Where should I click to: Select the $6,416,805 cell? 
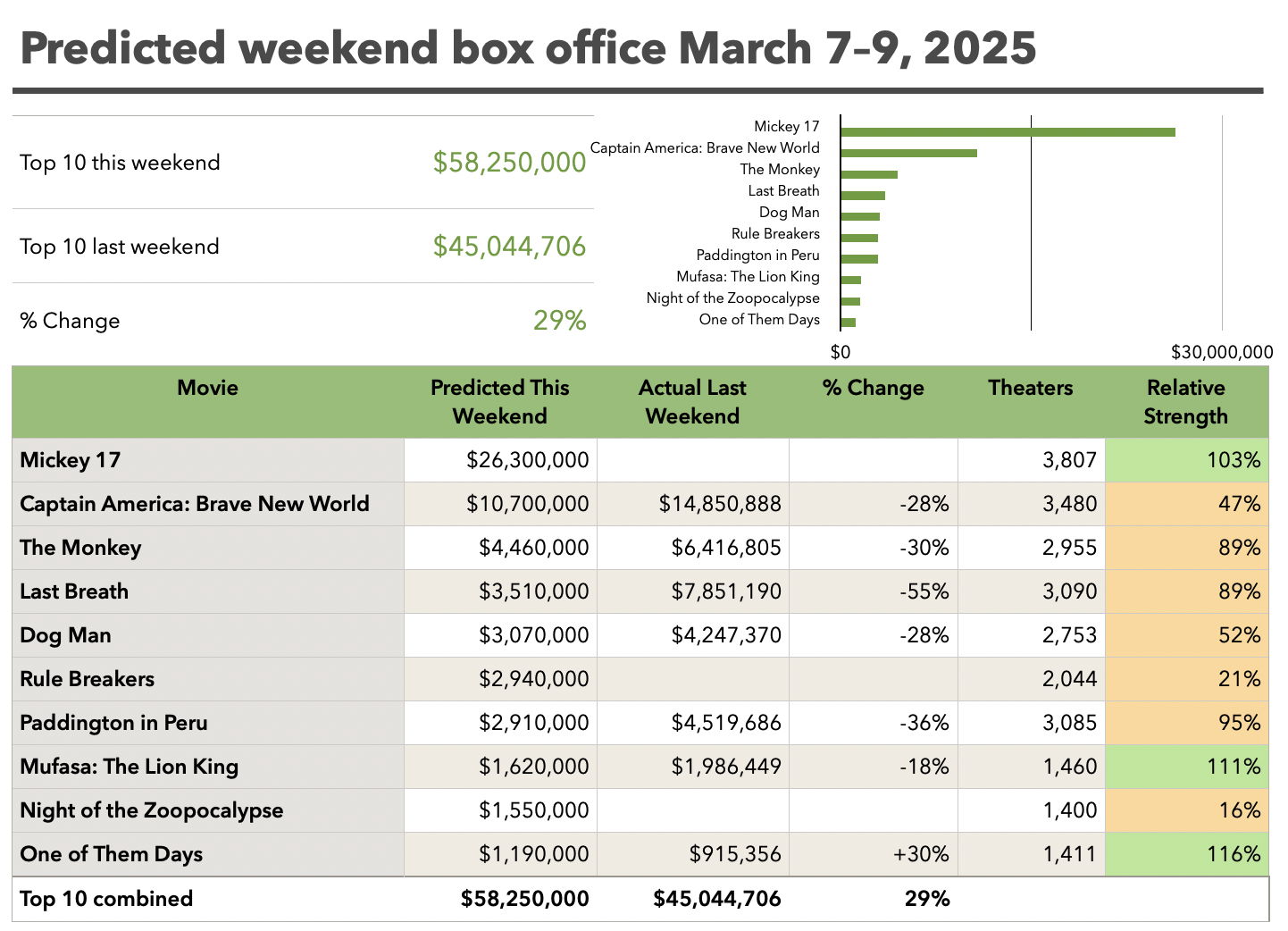tap(693, 548)
